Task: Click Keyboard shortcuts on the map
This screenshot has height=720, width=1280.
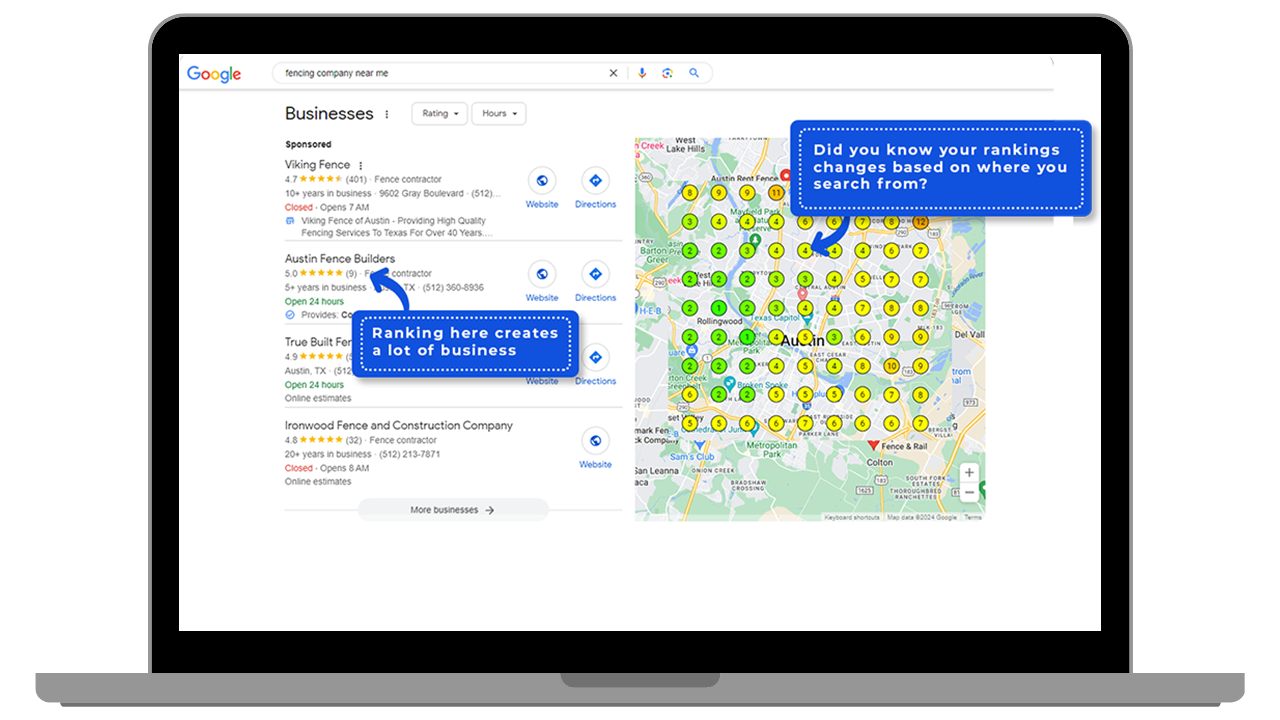Action: 852,517
